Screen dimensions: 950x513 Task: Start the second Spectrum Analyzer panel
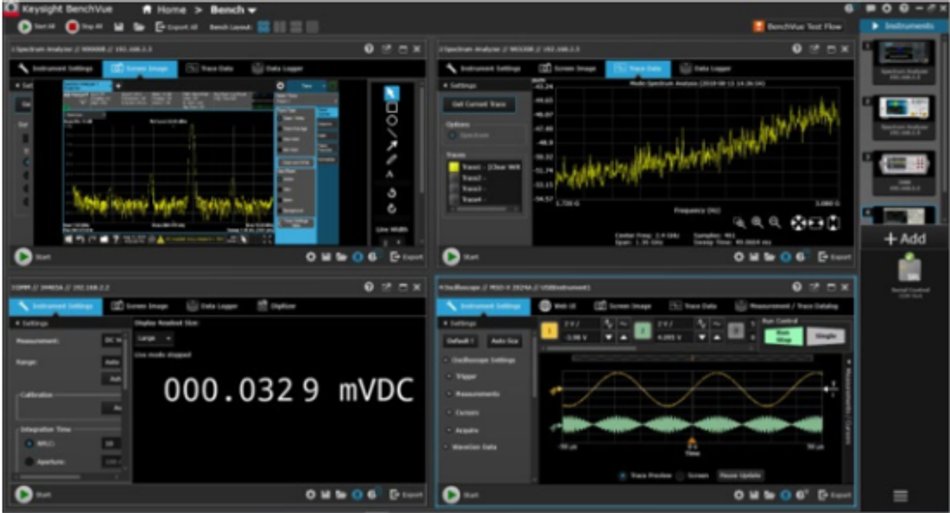pos(451,257)
